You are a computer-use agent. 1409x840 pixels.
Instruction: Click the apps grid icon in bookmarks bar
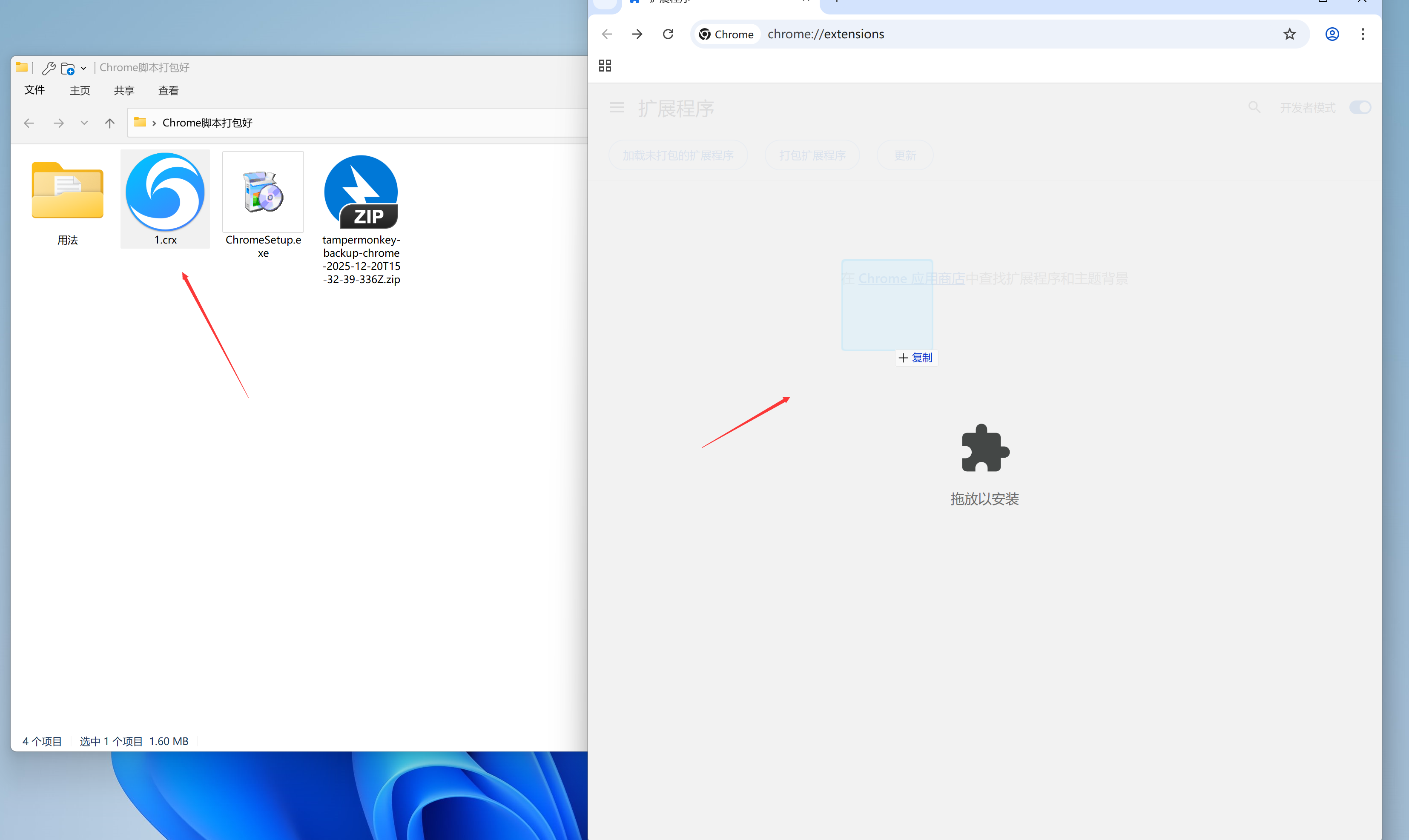click(x=605, y=66)
